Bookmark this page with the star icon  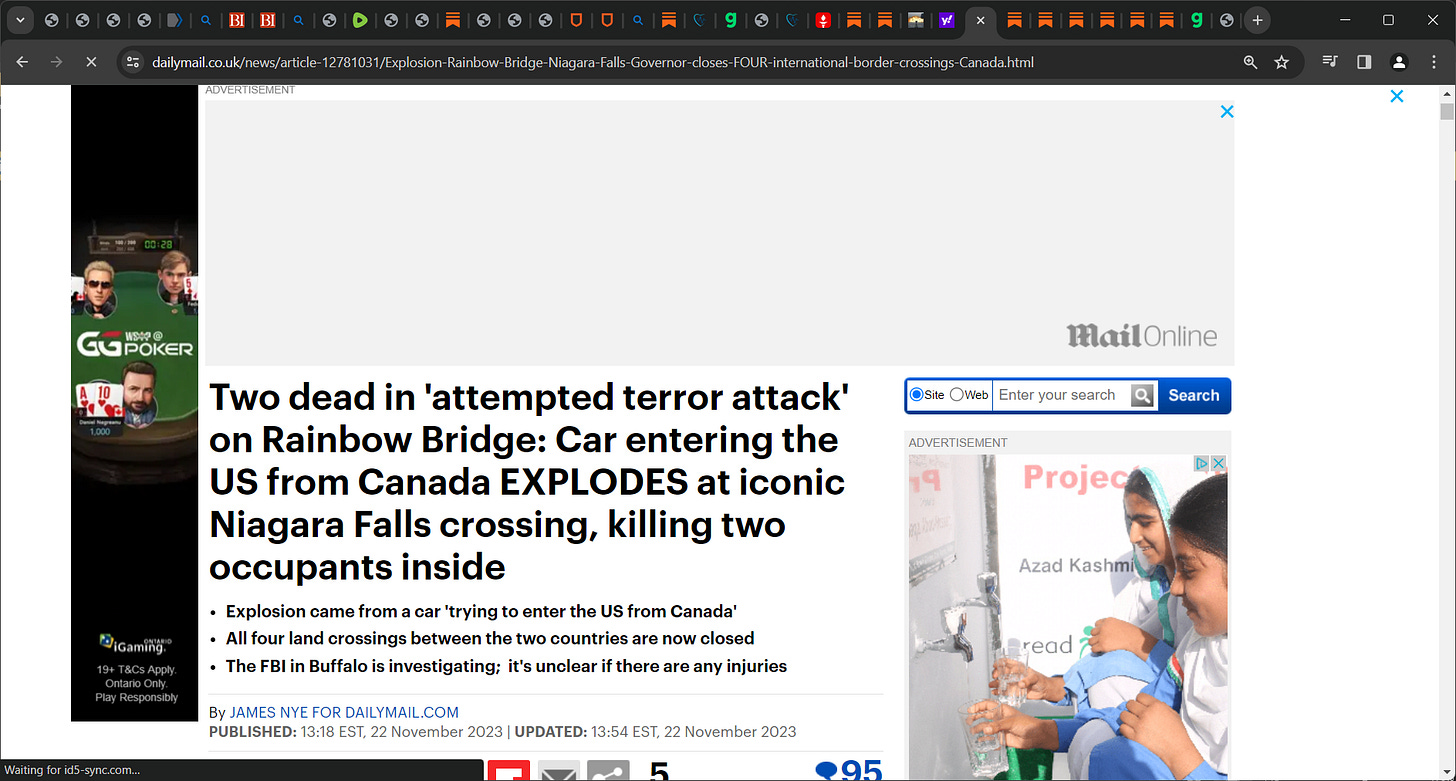pos(1282,62)
